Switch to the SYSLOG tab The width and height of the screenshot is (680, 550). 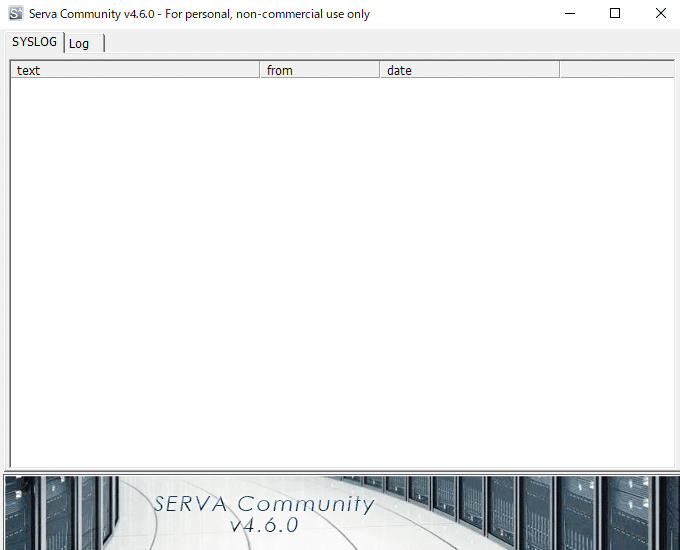[34, 42]
